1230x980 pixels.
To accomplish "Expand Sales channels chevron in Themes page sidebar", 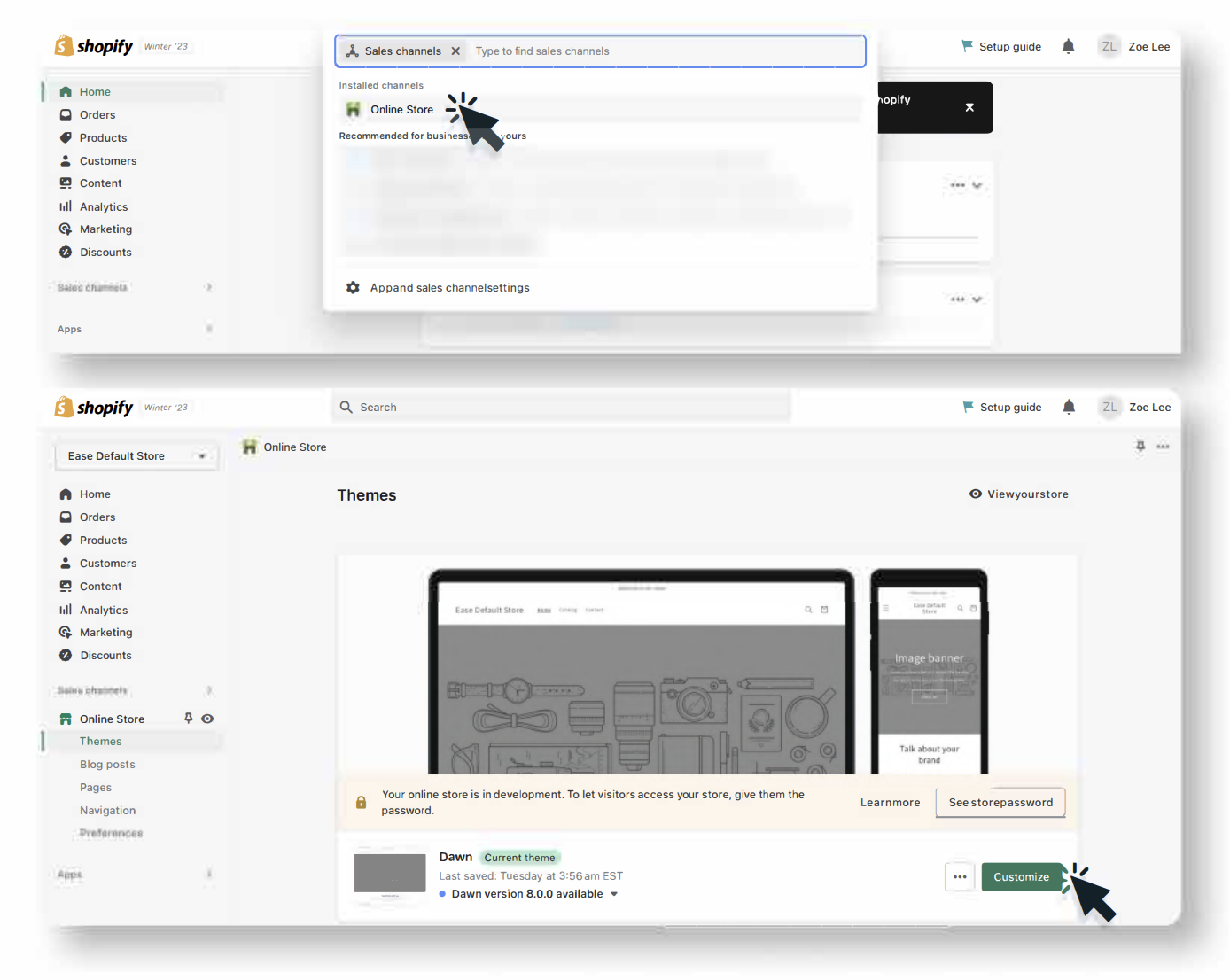I will pyautogui.click(x=209, y=690).
